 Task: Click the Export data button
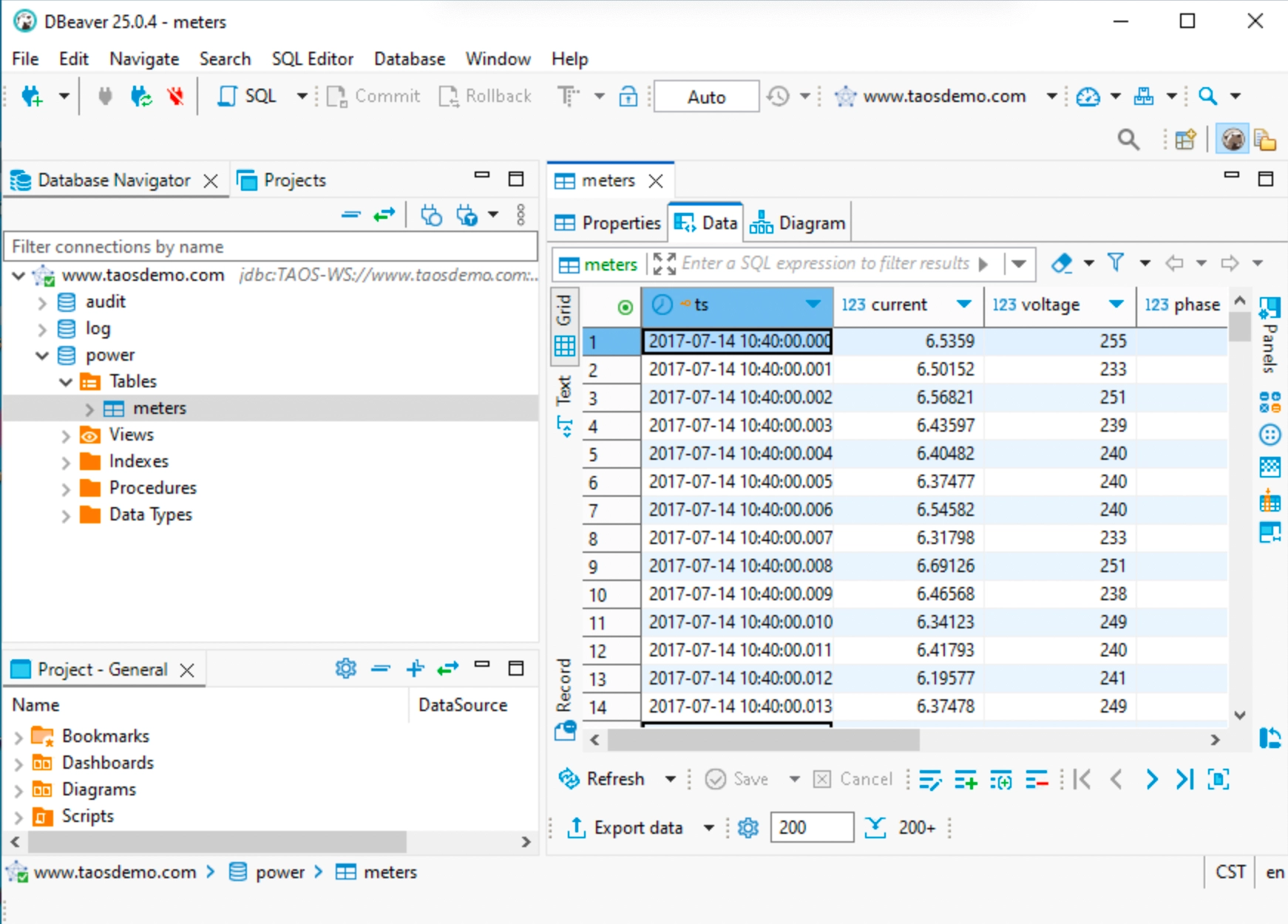click(626, 828)
